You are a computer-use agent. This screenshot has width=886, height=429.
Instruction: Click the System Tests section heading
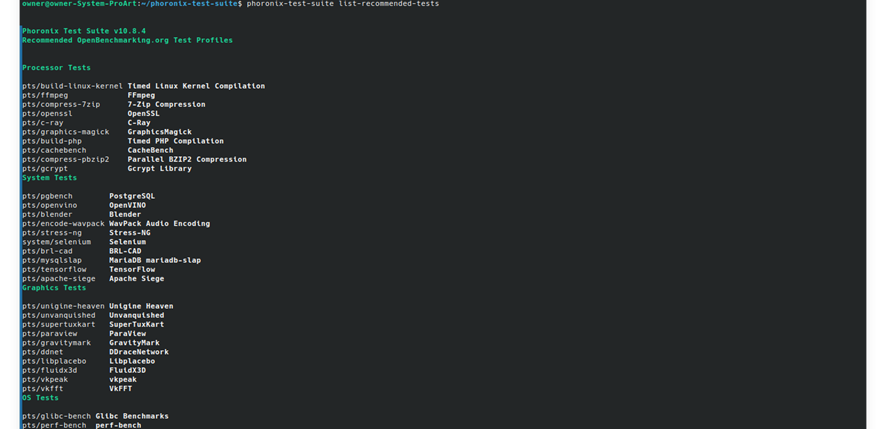(x=50, y=177)
